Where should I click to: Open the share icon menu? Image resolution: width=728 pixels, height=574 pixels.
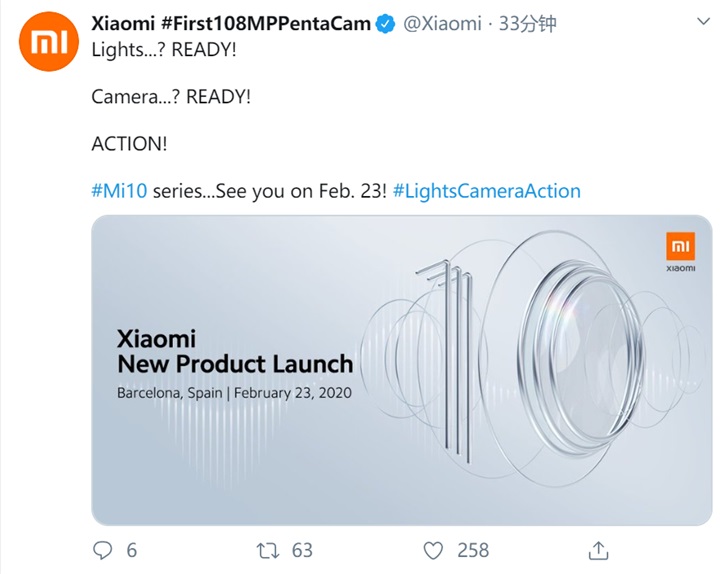pos(598,550)
